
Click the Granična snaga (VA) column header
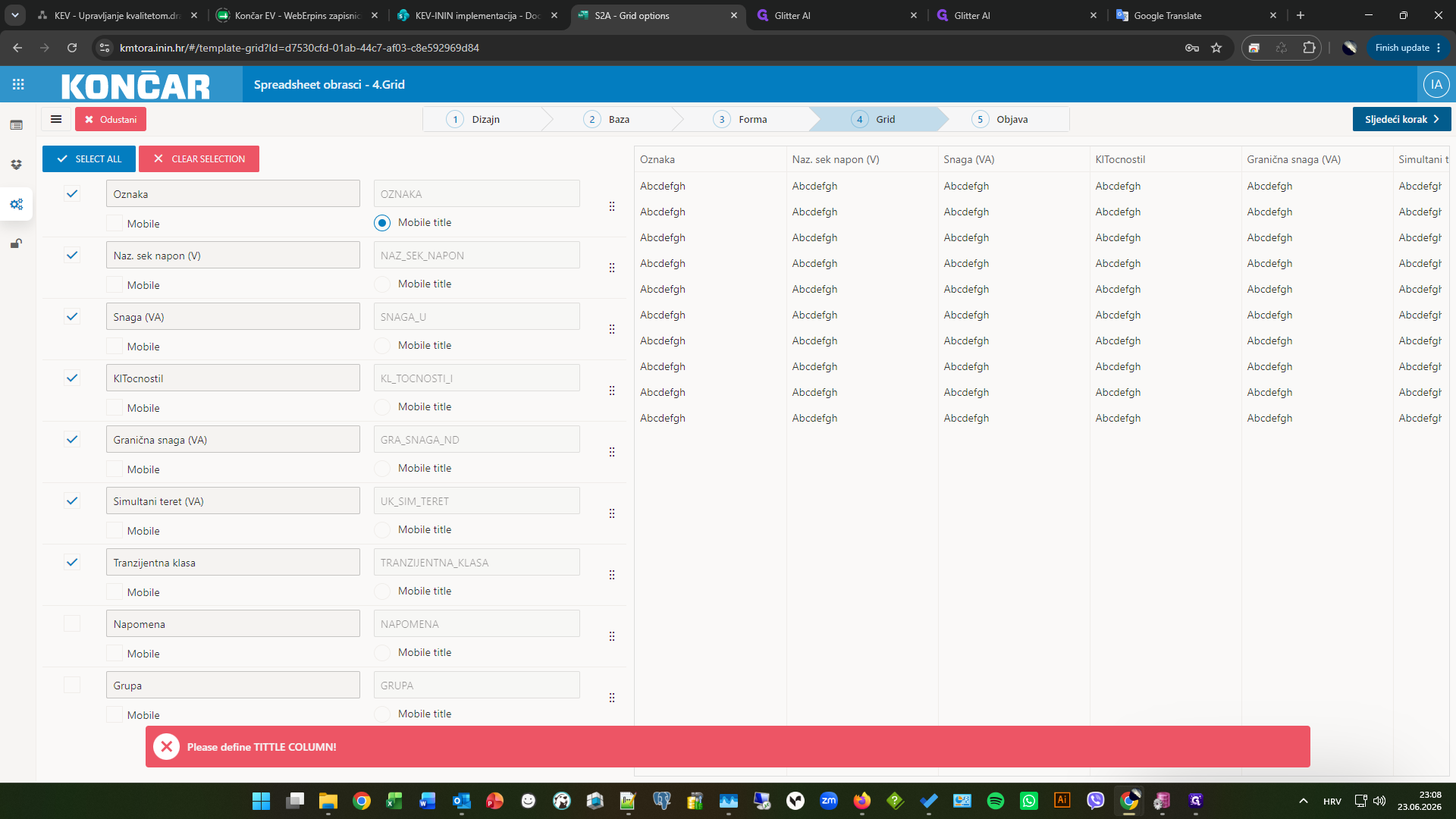pos(1316,159)
